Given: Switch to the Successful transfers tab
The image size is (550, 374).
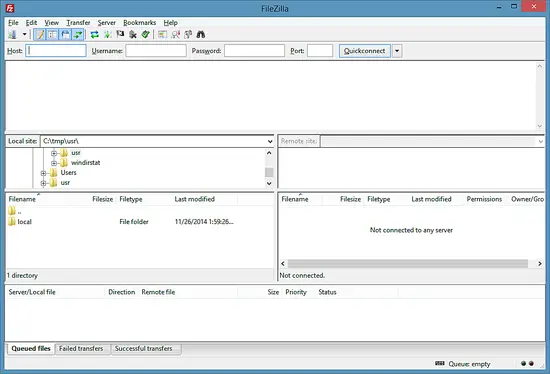Looking at the screenshot, I should [x=143, y=349].
